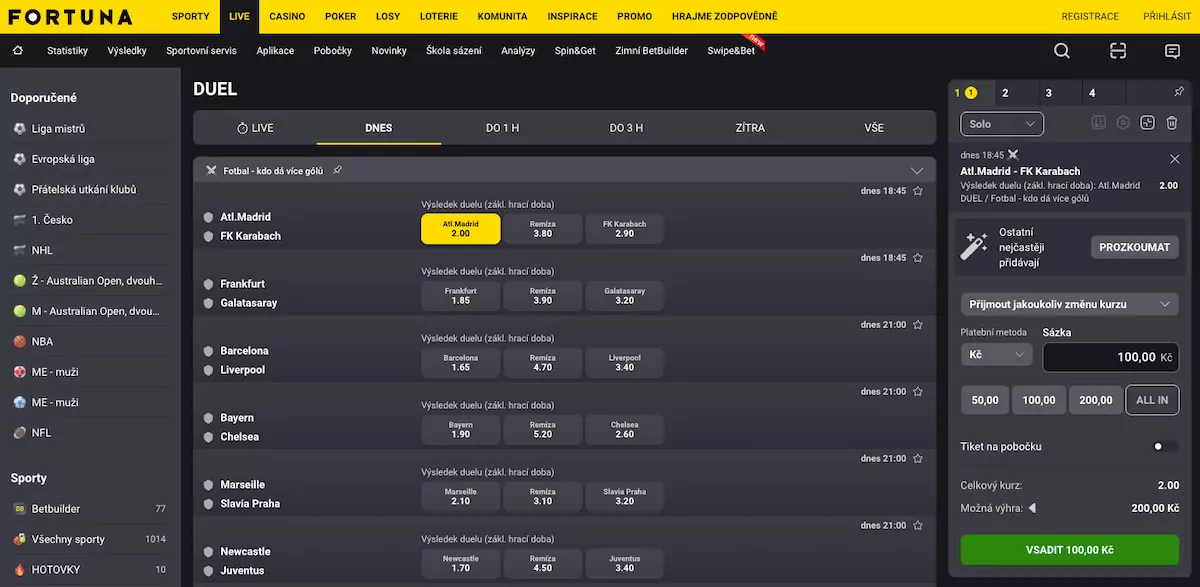
Task: Click the Sázka stake amount field
Action: pyautogui.click(x=1110, y=357)
